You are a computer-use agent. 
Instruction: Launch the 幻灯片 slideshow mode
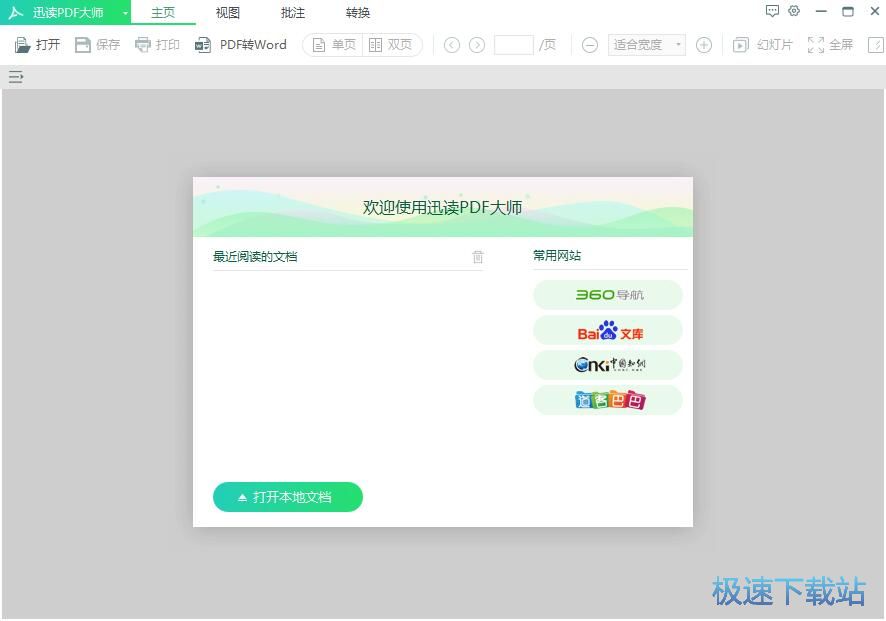762,44
